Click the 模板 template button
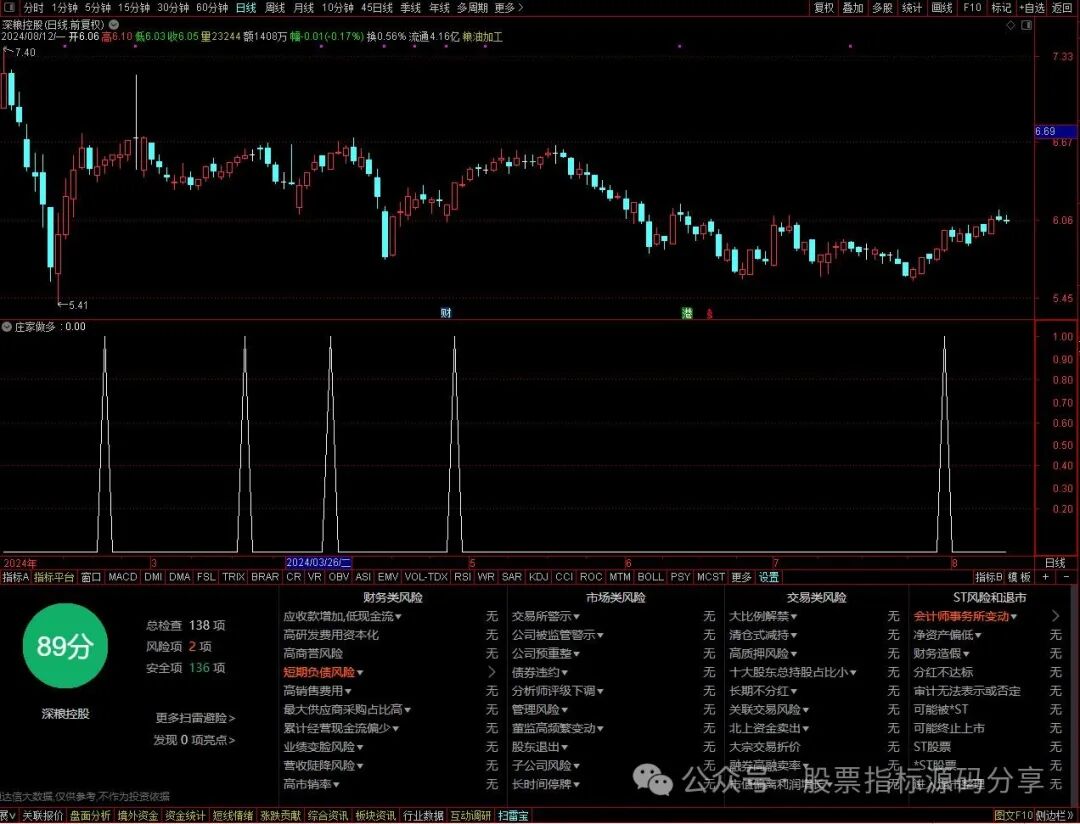 [1019, 577]
